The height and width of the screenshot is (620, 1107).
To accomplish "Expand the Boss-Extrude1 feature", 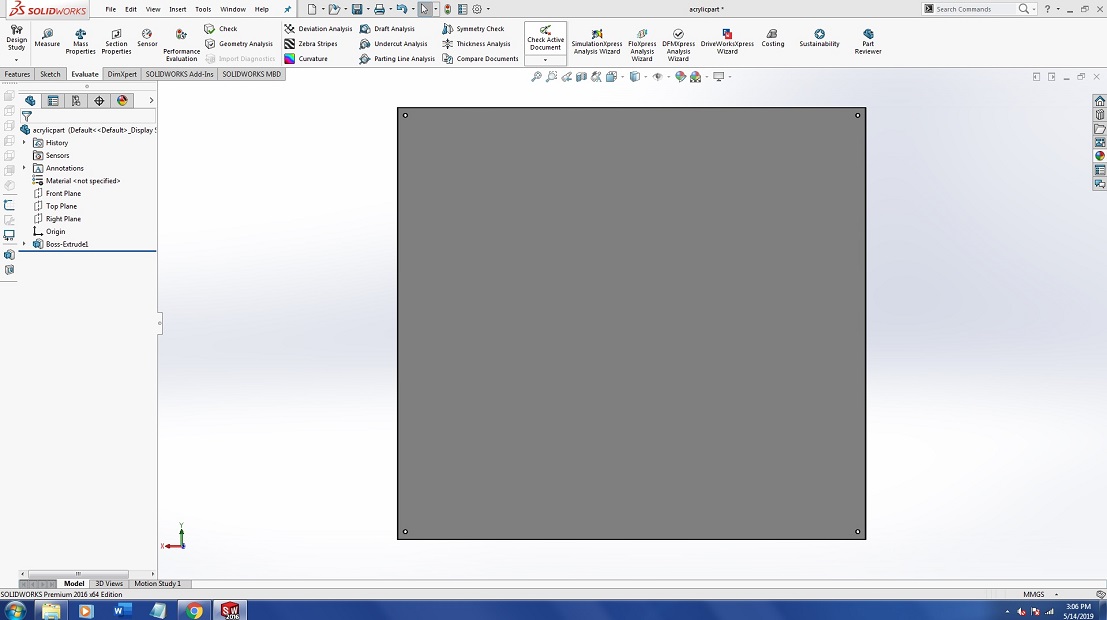I will point(24,244).
